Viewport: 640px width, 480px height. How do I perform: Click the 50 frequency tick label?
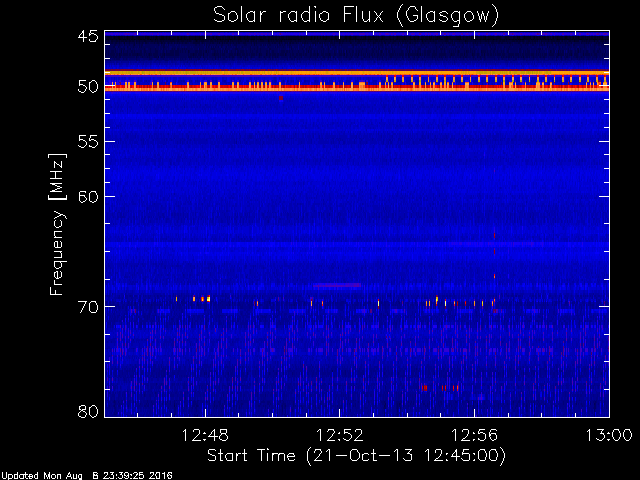(88, 87)
